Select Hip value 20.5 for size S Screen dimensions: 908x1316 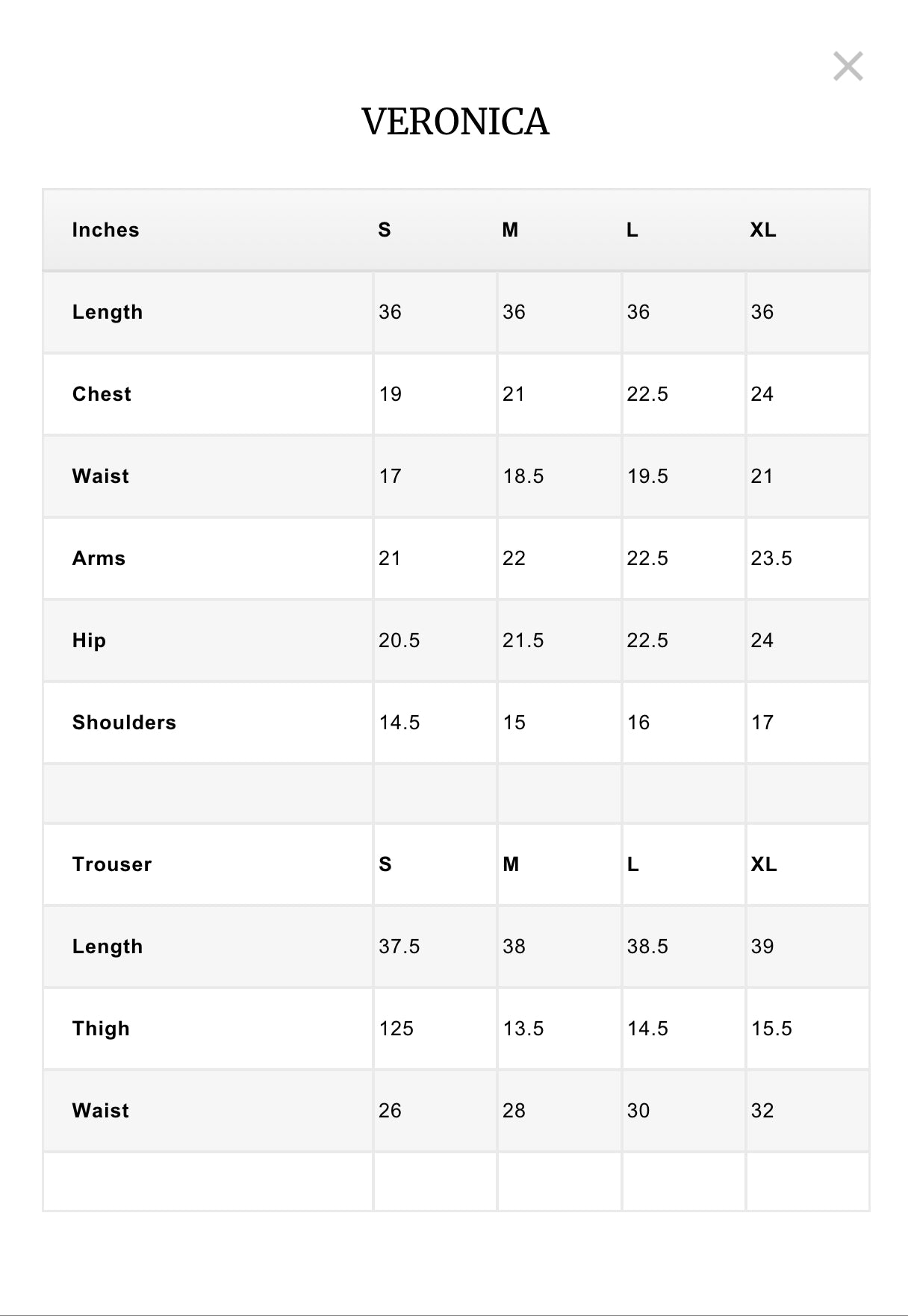coord(399,640)
